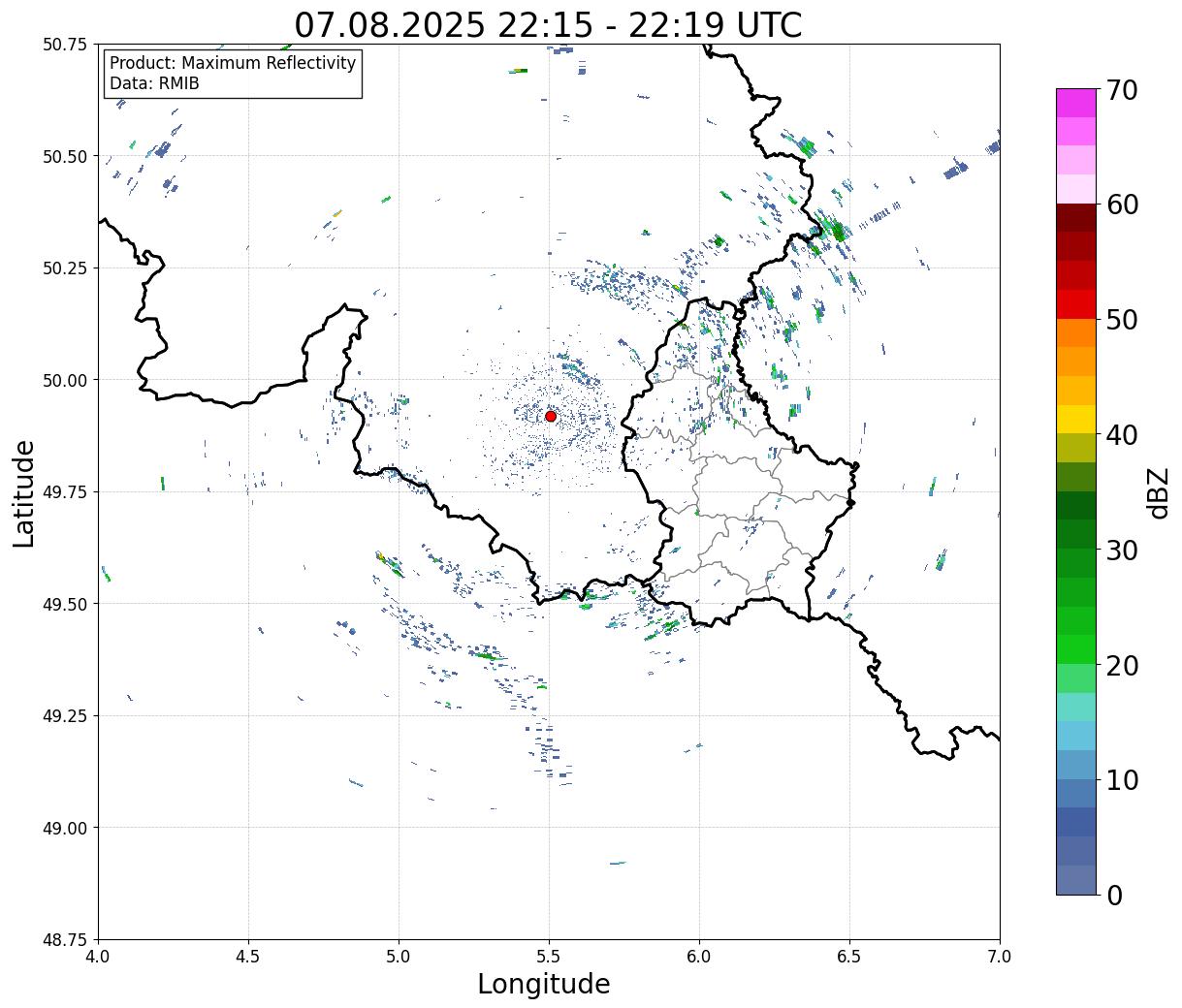
Task: Click colorbar tick label 20
Action: click(1123, 665)
